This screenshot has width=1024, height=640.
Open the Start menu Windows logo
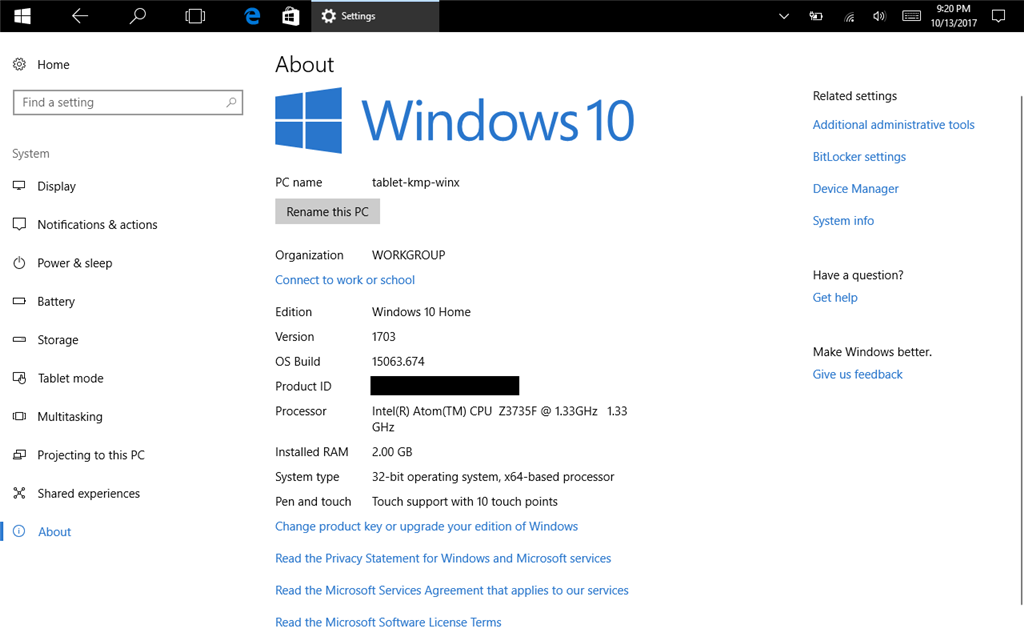22,16
